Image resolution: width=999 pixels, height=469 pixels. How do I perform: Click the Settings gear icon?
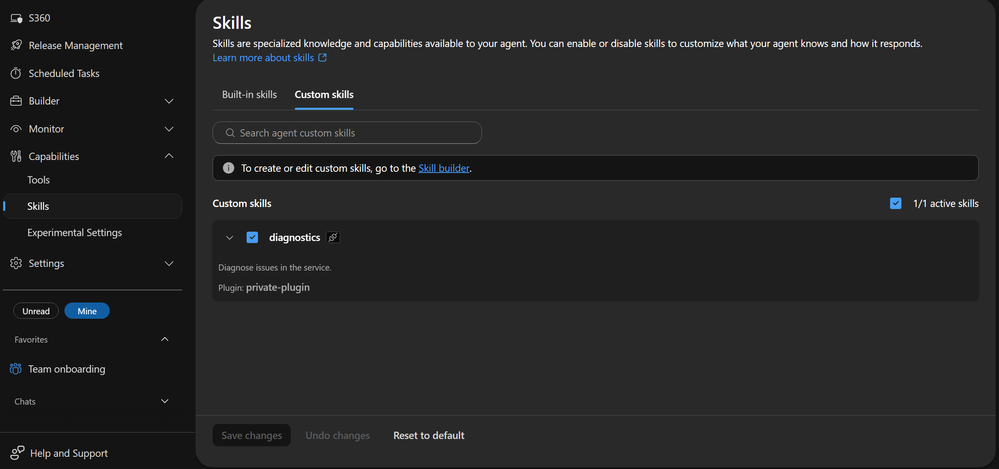tap(17, 263)
